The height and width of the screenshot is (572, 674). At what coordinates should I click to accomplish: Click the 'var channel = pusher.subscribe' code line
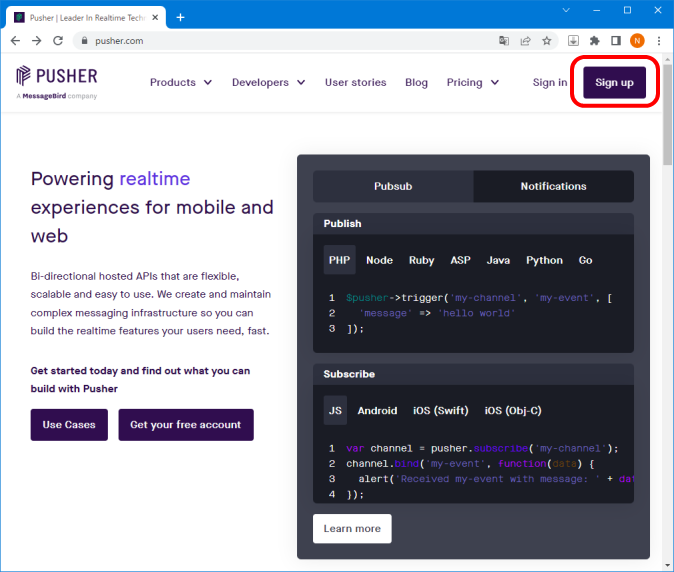coord(482,448)
